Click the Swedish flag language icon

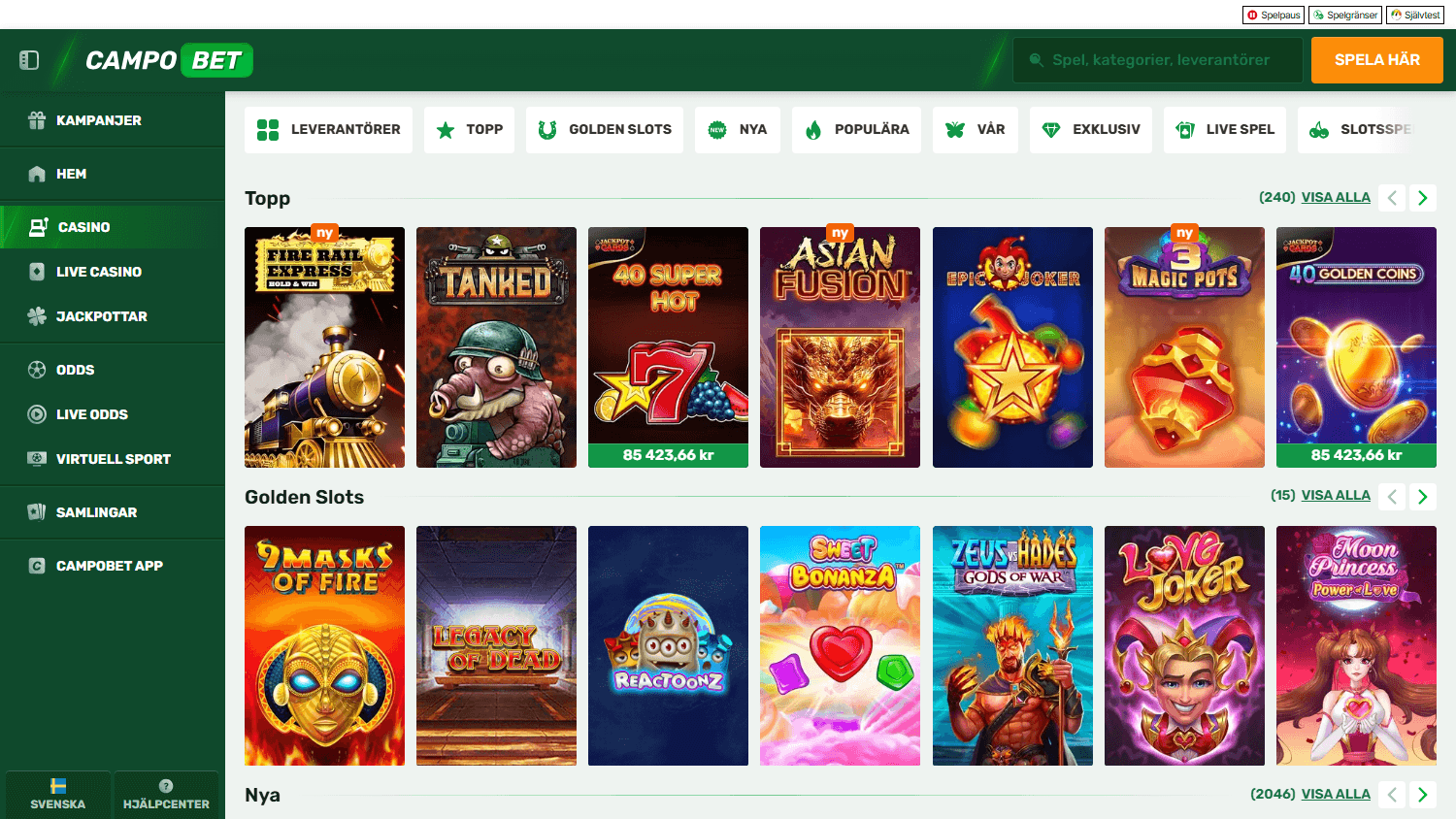(x=58, y=786)
